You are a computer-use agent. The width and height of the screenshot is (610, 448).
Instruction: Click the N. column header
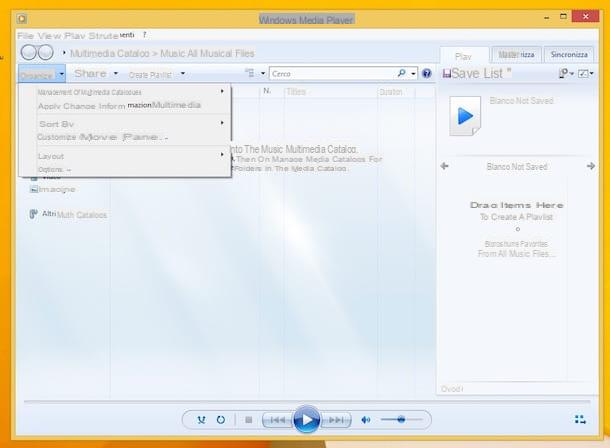(267, 91)
